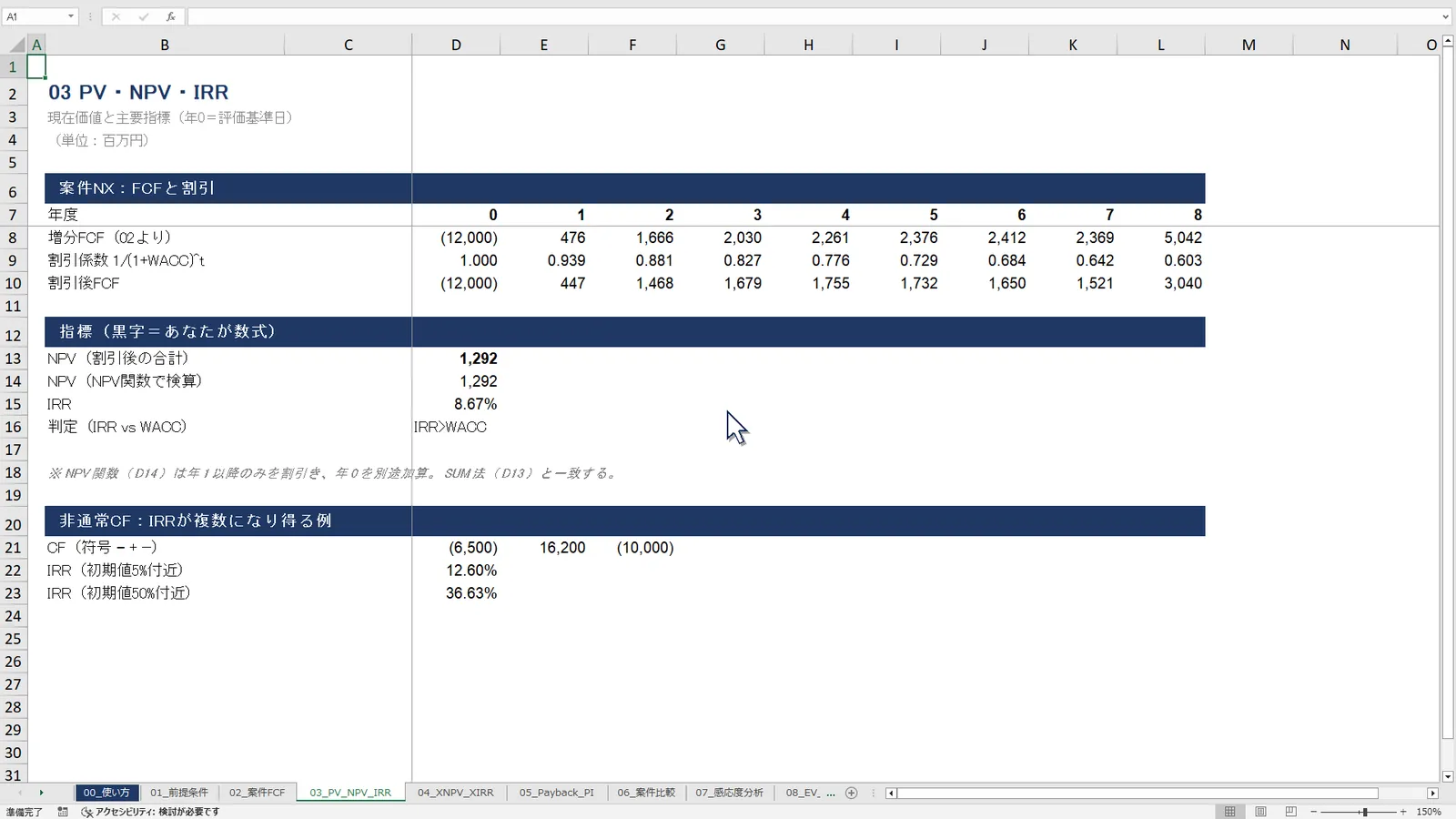
Task: Switch to 01_前提条件 sheet tab
Action: [179, 793]
